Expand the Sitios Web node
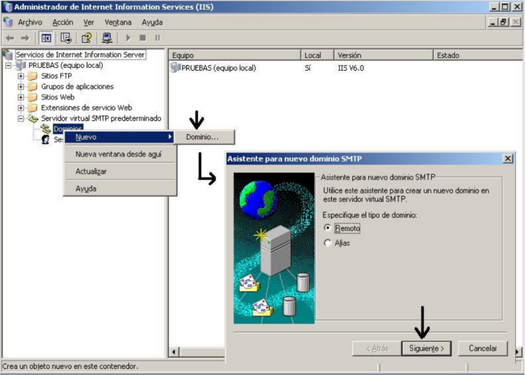Screen dimensions: 525x375 click(21, 97)
